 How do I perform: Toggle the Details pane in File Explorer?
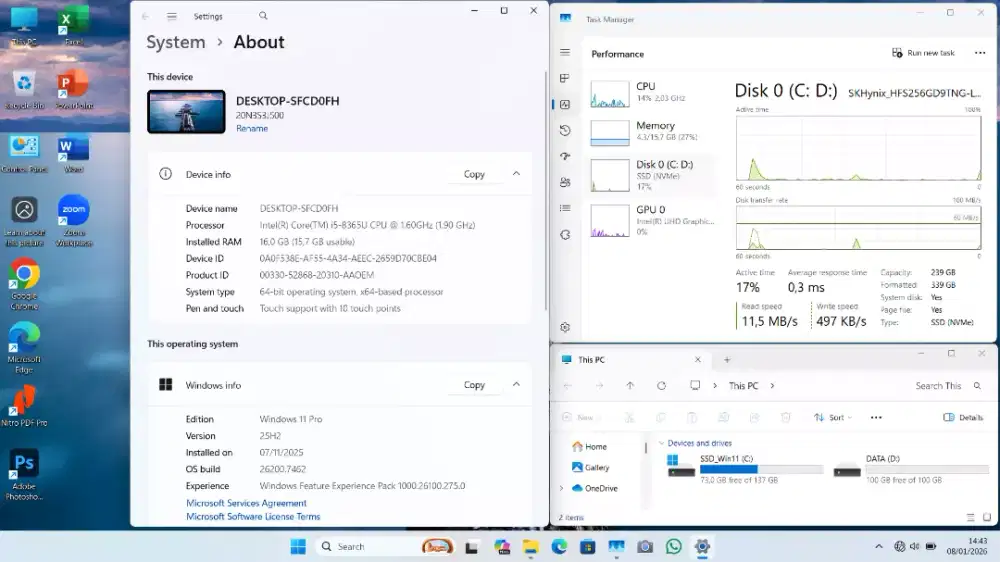[x=964, y=417]
